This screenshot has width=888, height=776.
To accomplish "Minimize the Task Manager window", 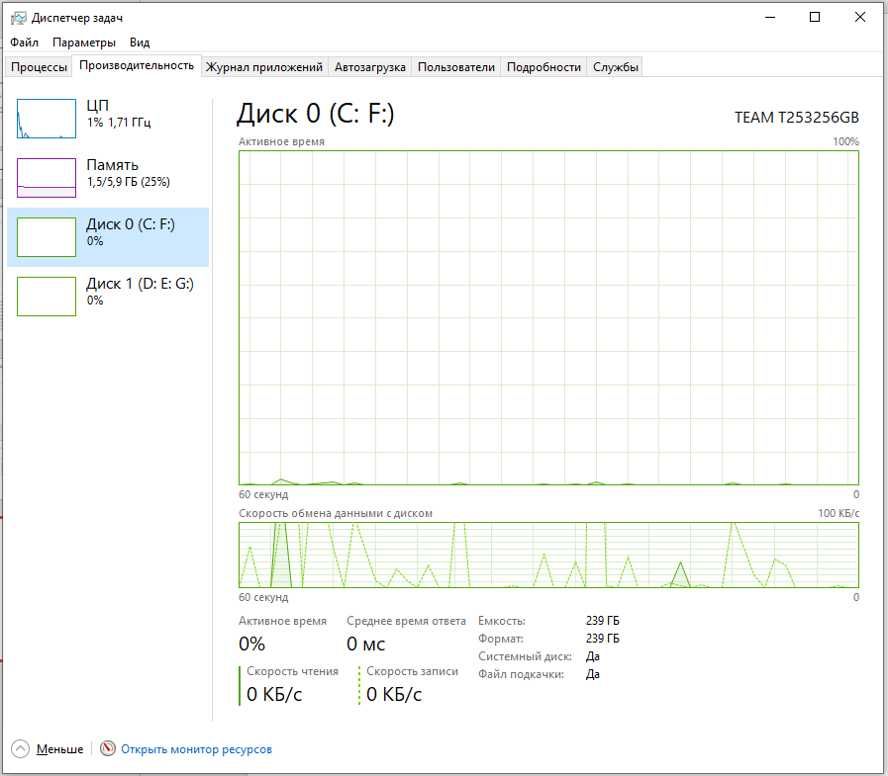I will (770, 18).
